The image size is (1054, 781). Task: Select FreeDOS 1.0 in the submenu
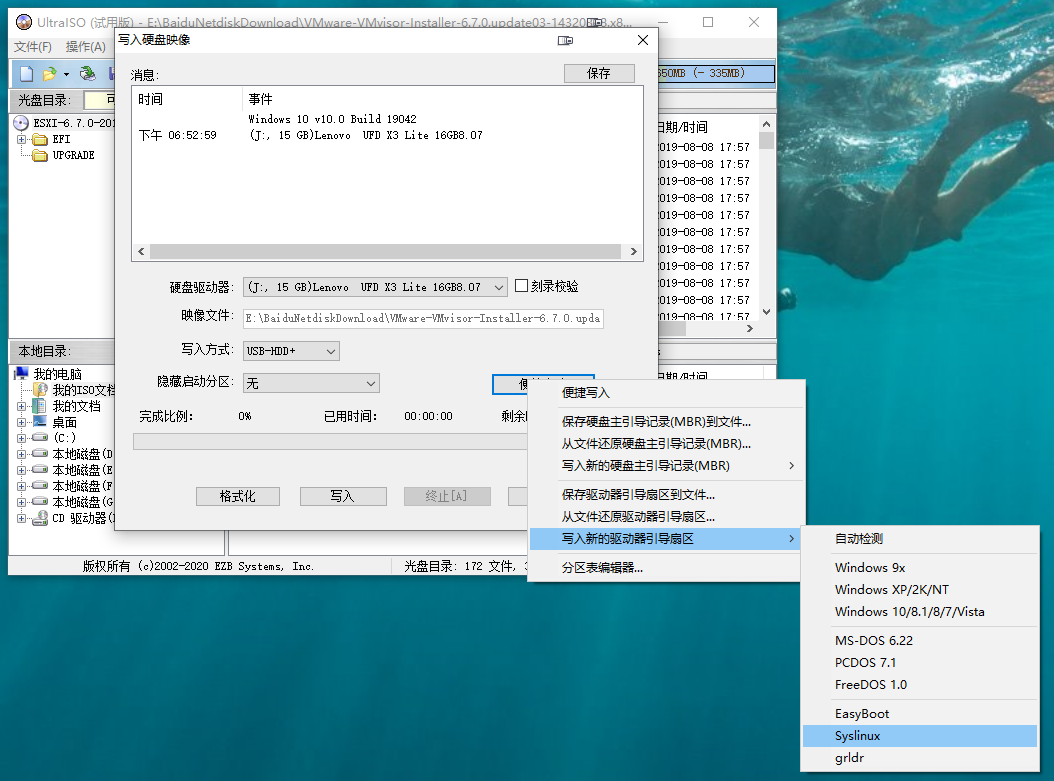pos(920,685)
